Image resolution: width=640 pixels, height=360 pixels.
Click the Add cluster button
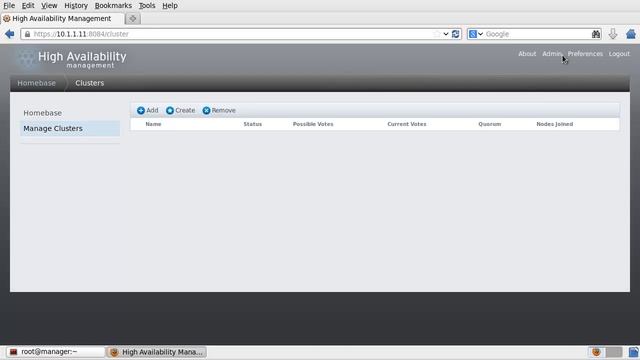tap(148, 111)
